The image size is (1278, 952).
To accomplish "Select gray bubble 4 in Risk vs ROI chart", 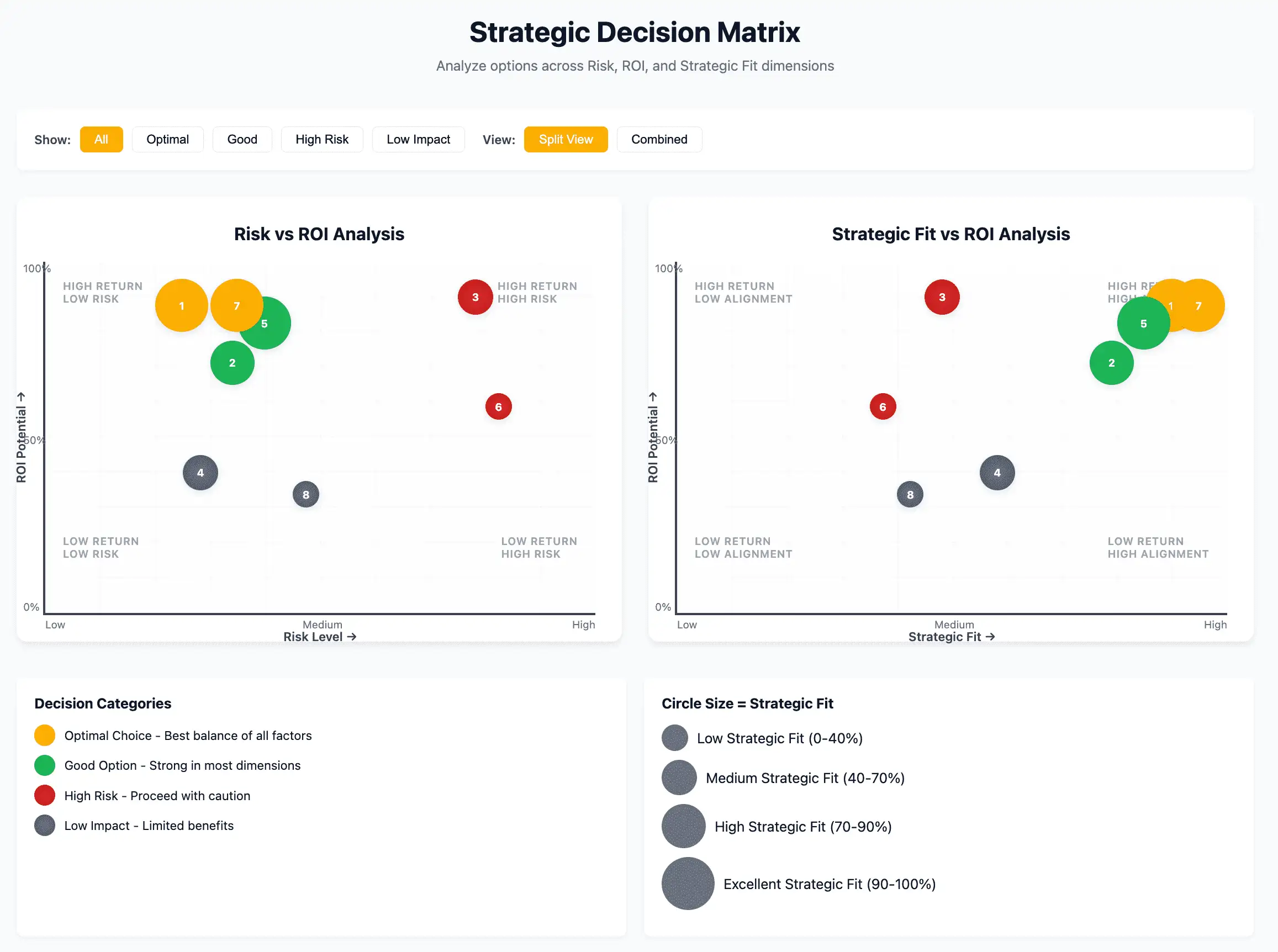I will (x=200, y=473).
